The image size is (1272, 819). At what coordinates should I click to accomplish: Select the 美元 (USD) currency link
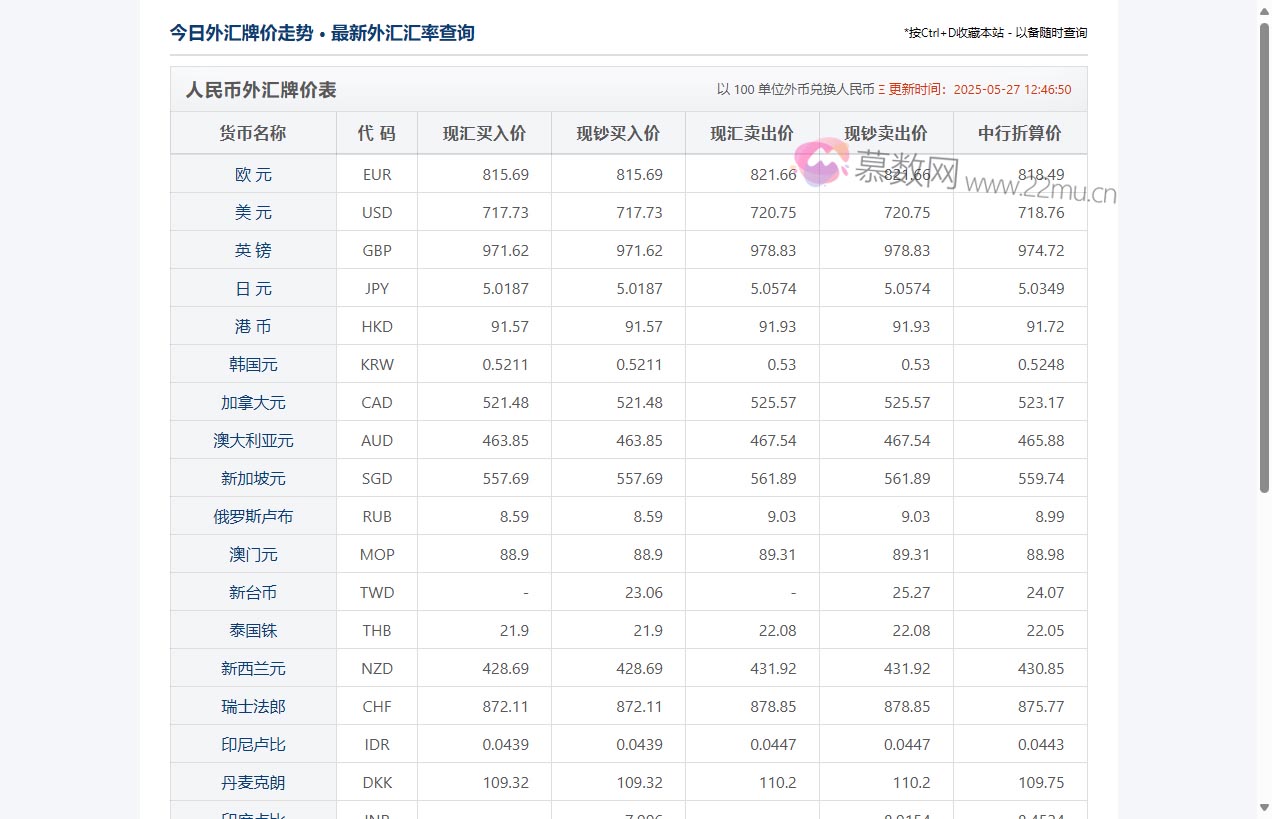tap(253, 211)
